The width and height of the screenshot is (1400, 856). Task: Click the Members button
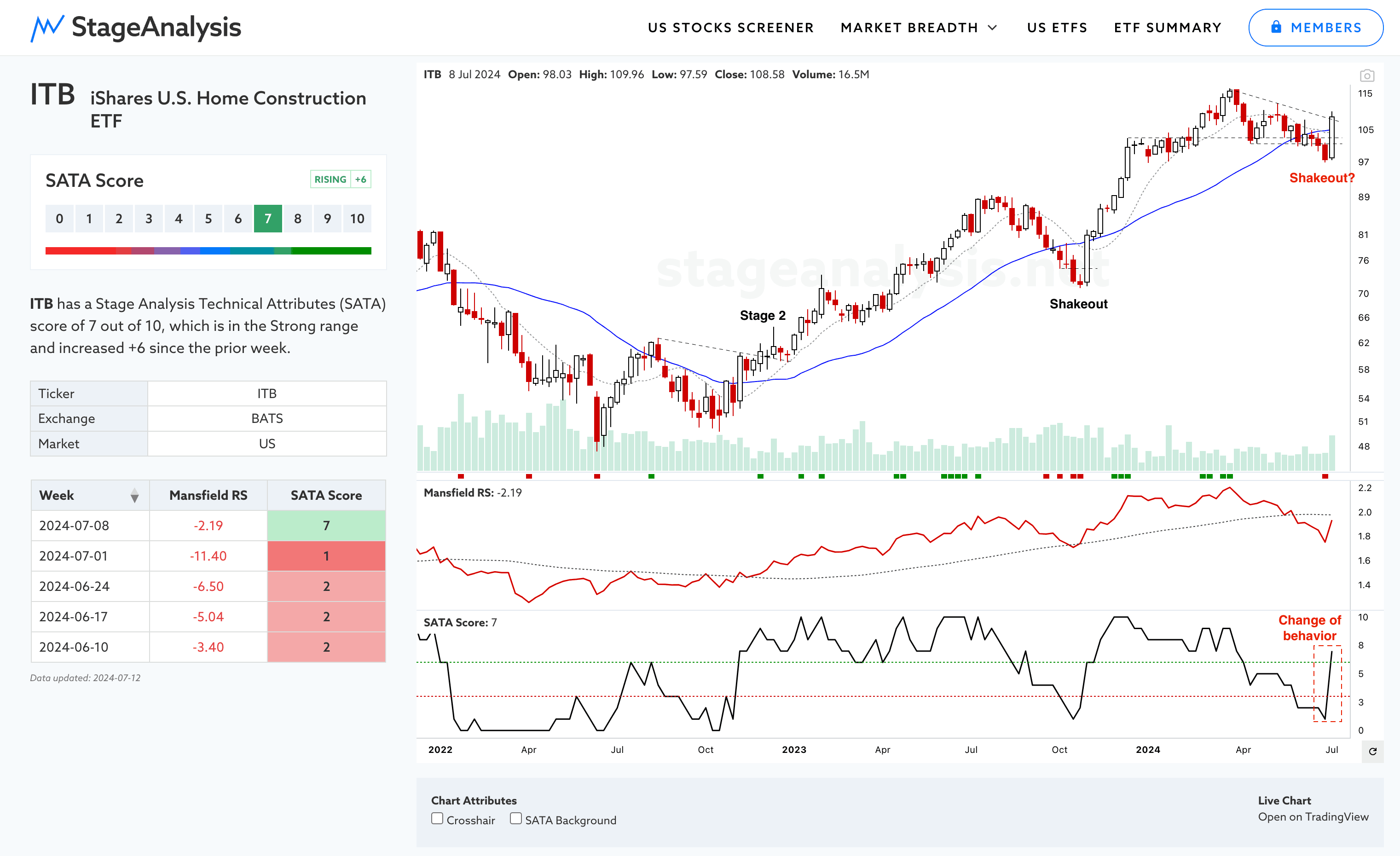pyautogui.click(x=1315, y=28)
